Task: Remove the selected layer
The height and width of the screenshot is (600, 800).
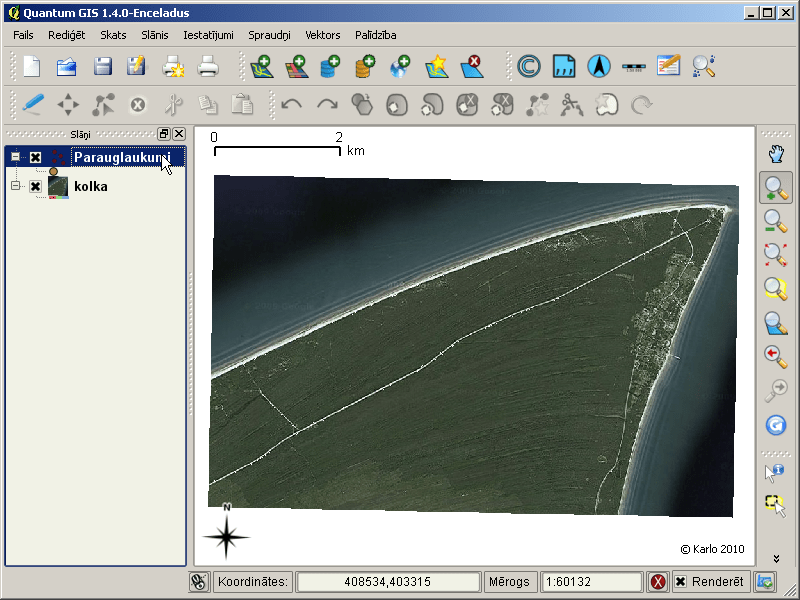Action: pos(471,66)
